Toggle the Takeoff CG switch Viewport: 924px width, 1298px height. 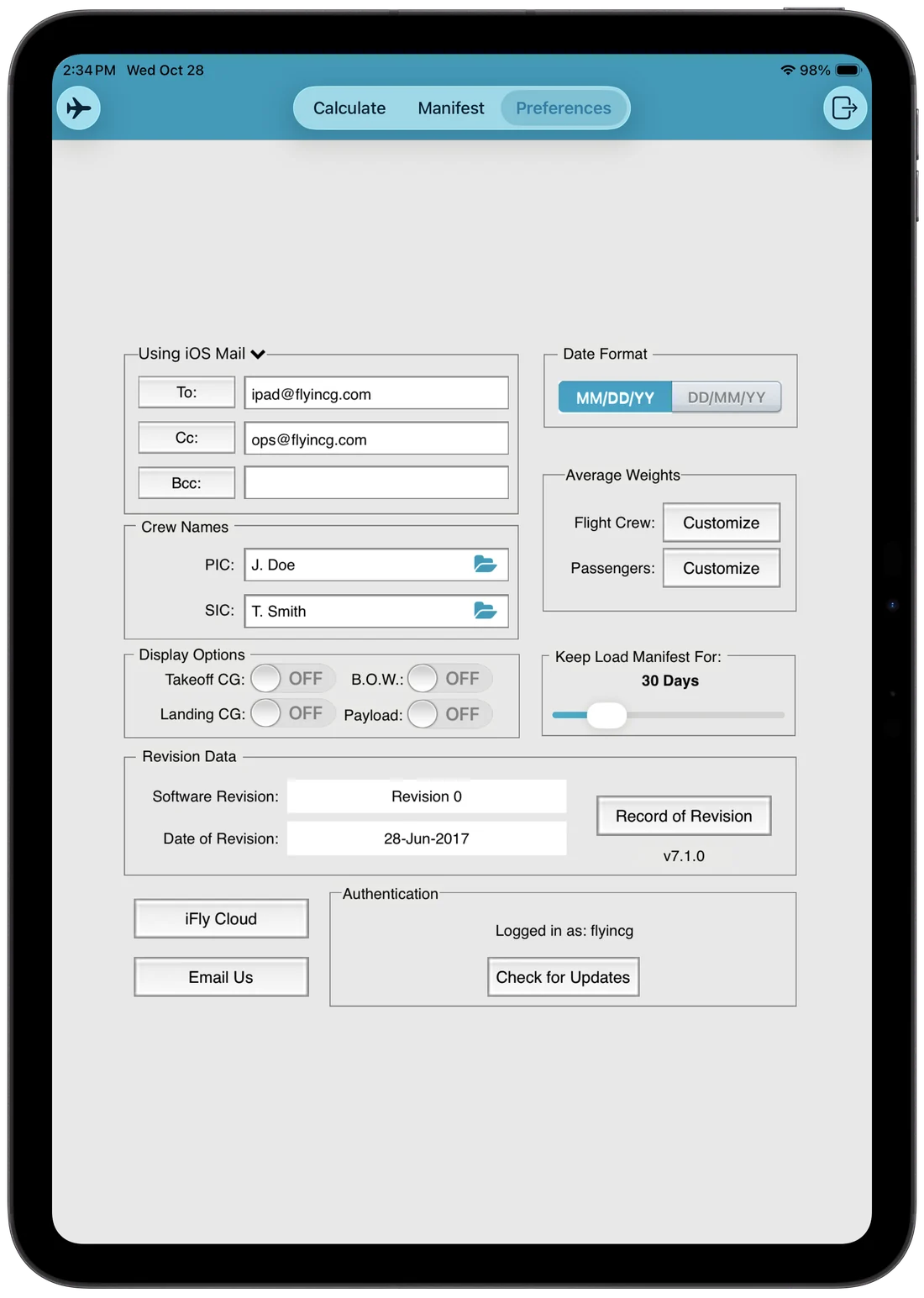[x=292, y=678]
